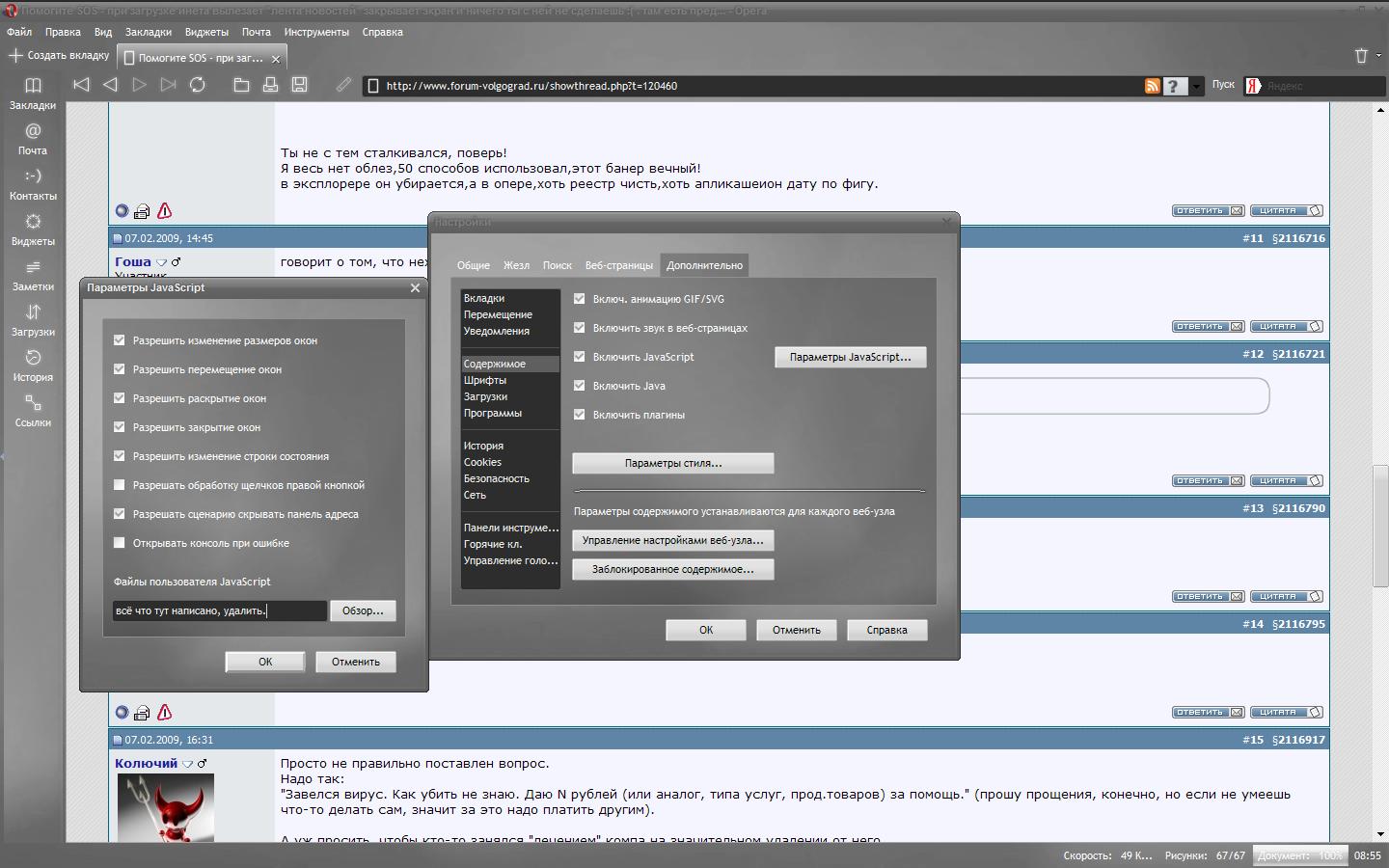Open the closed-tabs trash can icon

(1361, 56)
